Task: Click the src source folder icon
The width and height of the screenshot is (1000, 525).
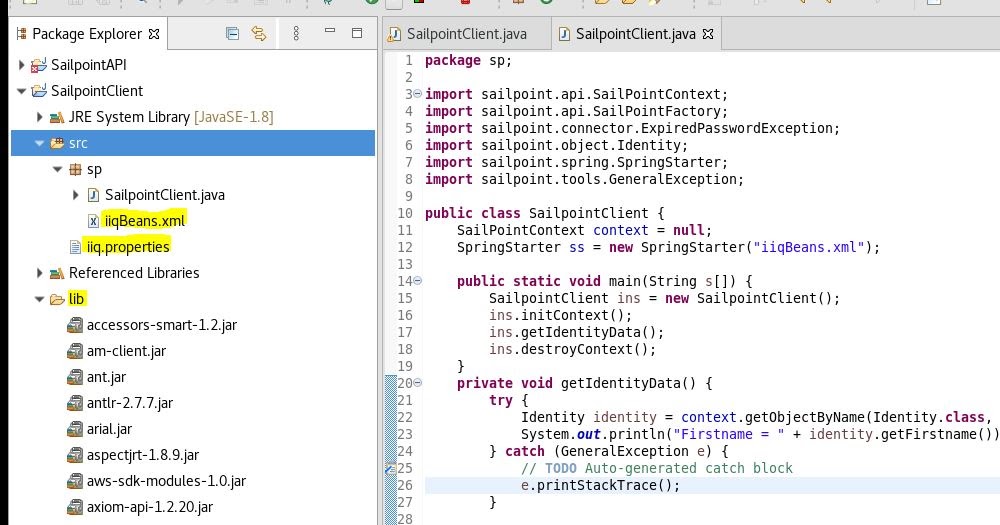Action: pos(57,143)
